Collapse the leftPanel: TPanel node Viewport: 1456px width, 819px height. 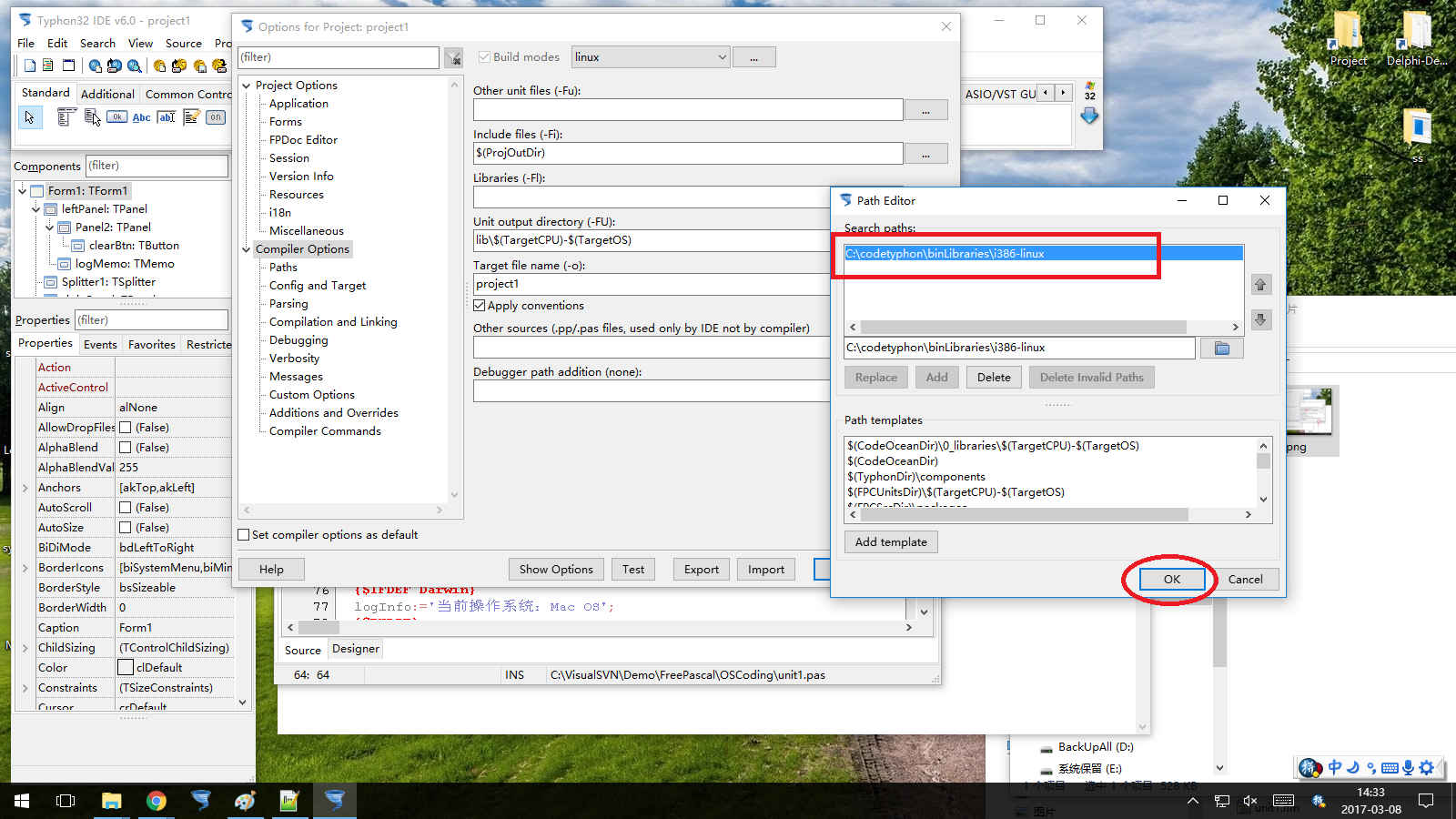36,209
